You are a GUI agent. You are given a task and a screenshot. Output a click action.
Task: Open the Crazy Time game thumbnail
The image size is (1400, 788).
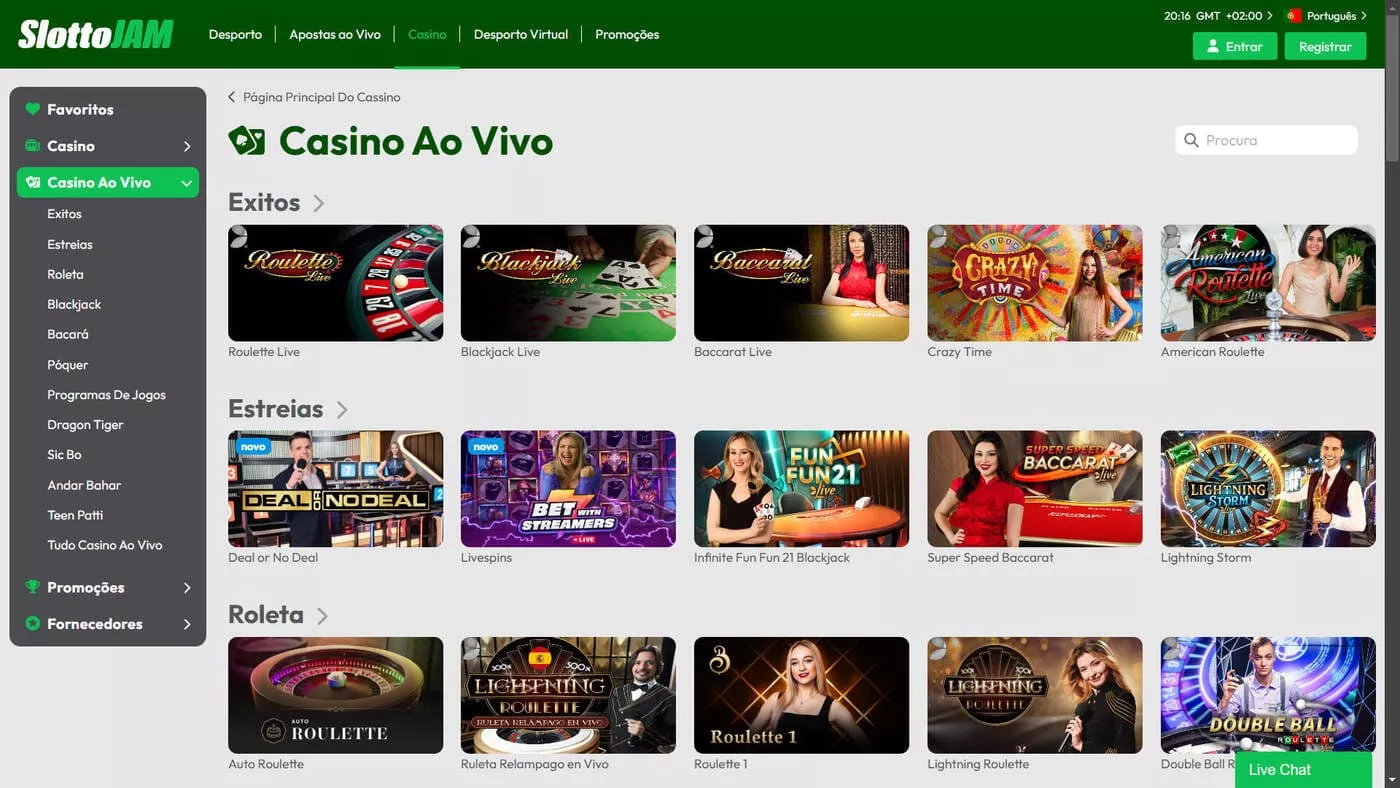(1035, 283)
